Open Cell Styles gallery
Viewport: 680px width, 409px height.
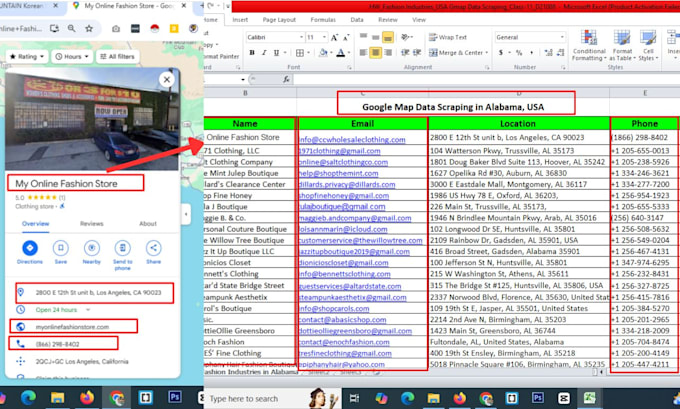point(648,45)
